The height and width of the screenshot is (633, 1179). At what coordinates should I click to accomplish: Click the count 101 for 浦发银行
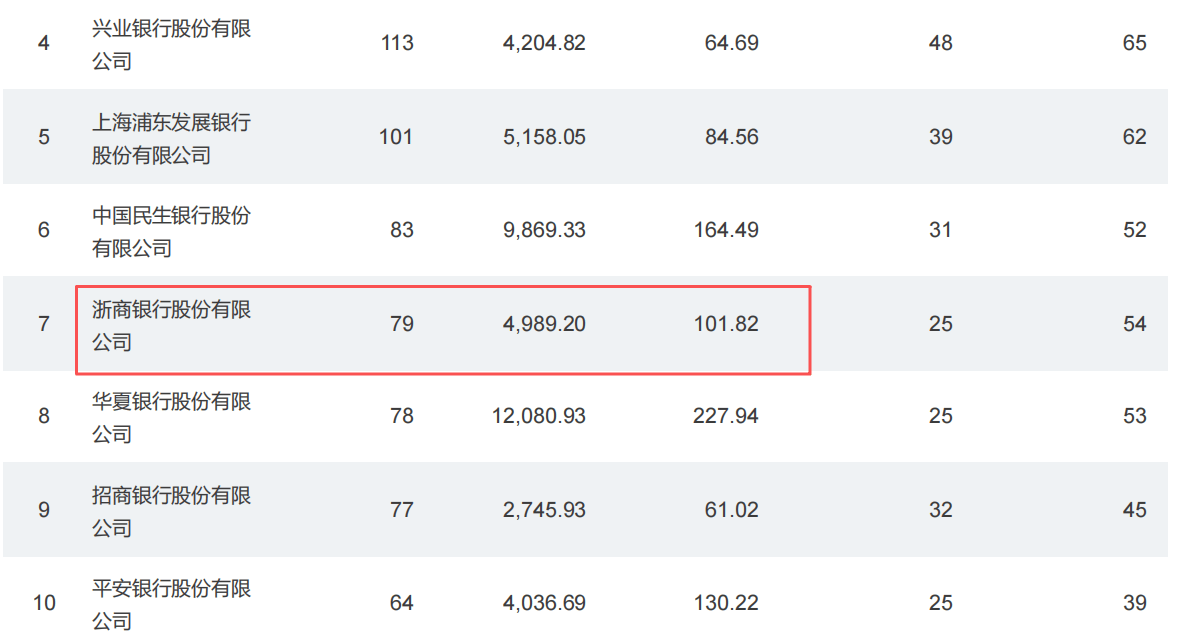(396, 137)
